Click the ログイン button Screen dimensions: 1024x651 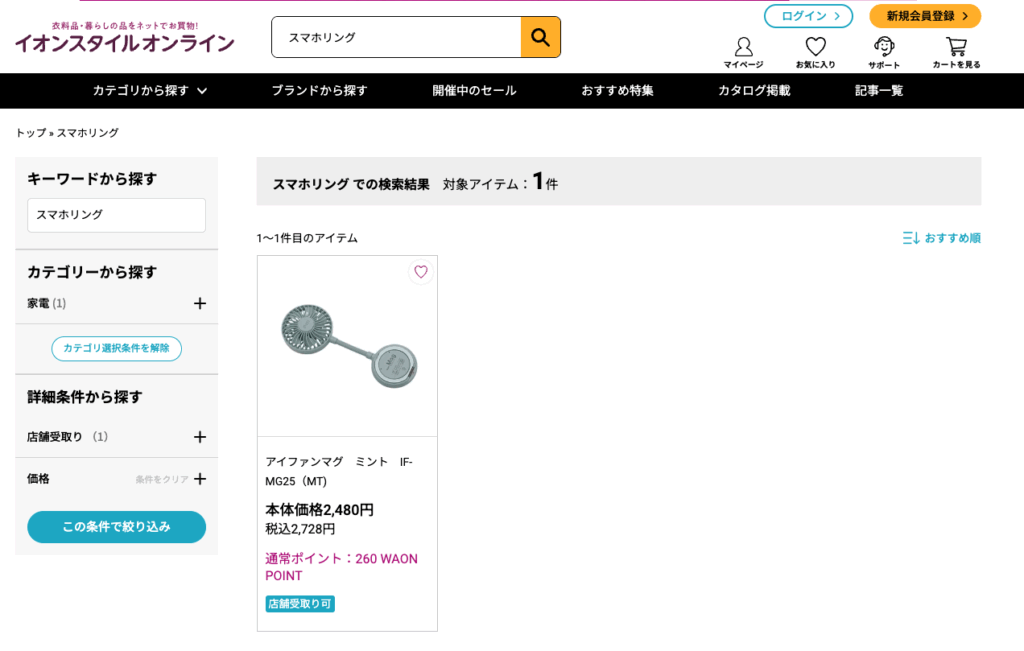click(x=808, y=16)
